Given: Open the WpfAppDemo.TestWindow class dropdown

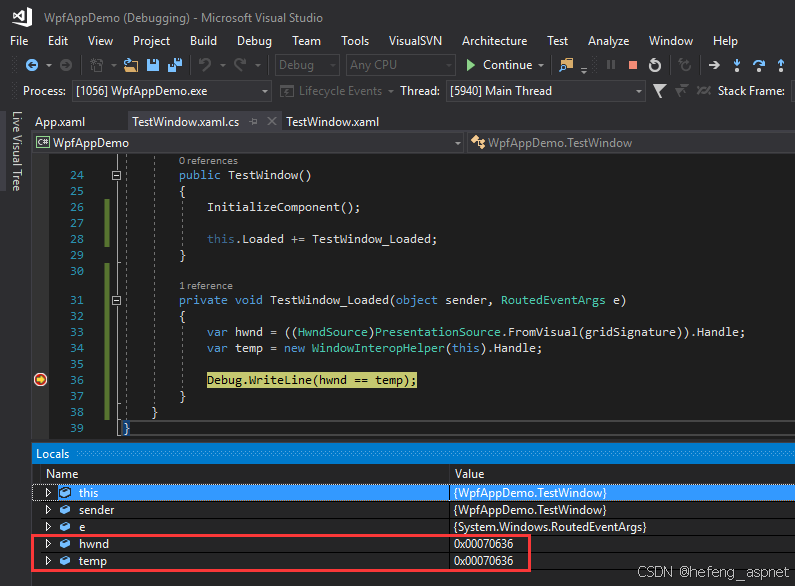Looking at the screenshot, I should pyautogui.click(x=631, y=143).
